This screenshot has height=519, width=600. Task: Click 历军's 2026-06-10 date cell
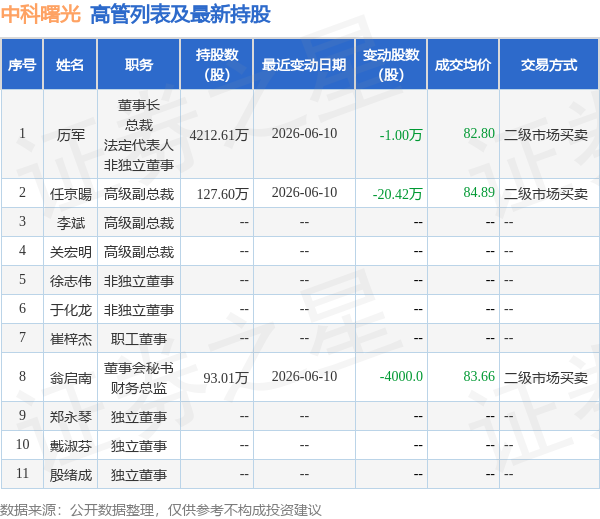click(x=305, y=133)
